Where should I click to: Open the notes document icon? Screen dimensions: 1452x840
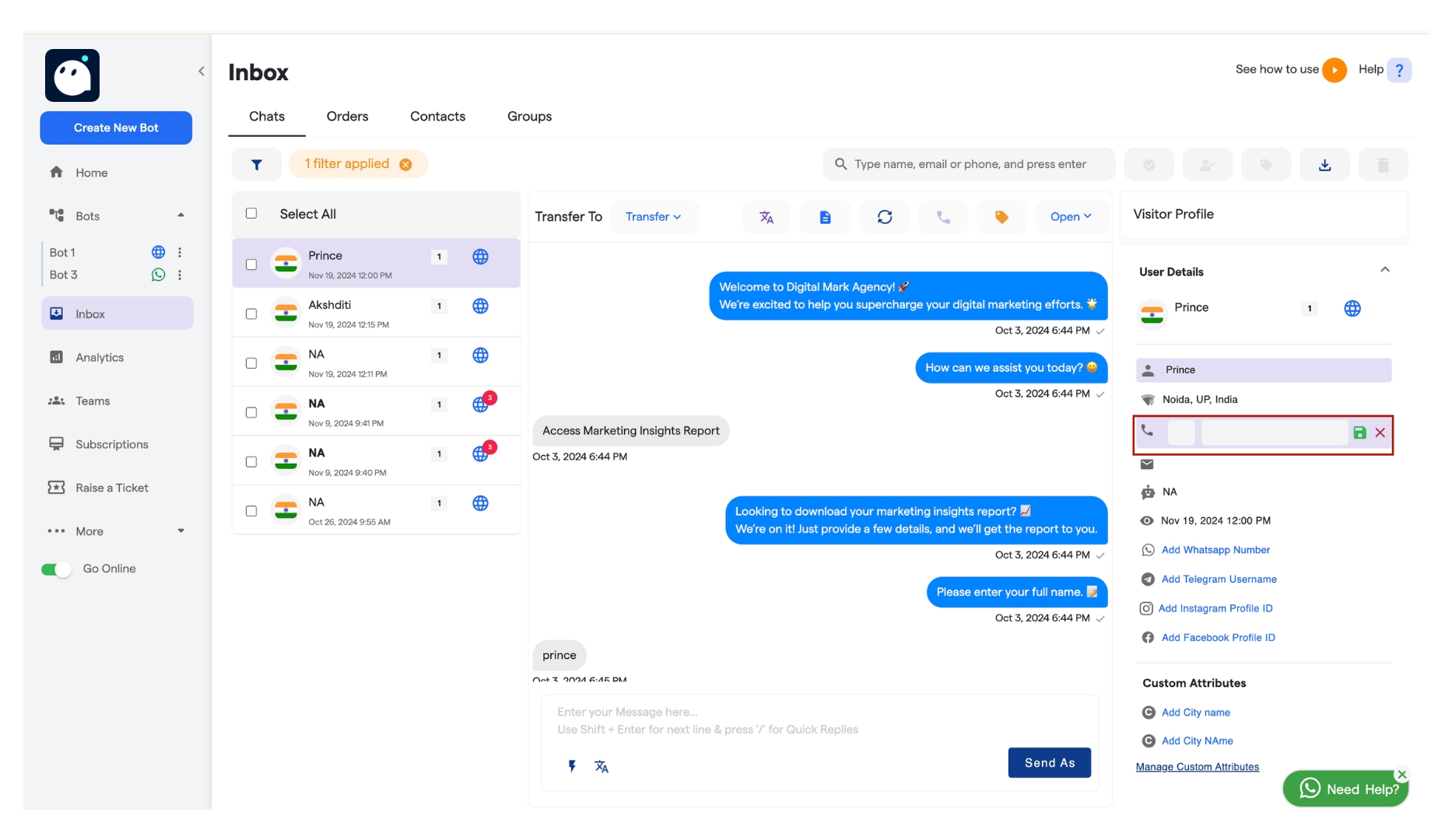click(x=826, y=217)
